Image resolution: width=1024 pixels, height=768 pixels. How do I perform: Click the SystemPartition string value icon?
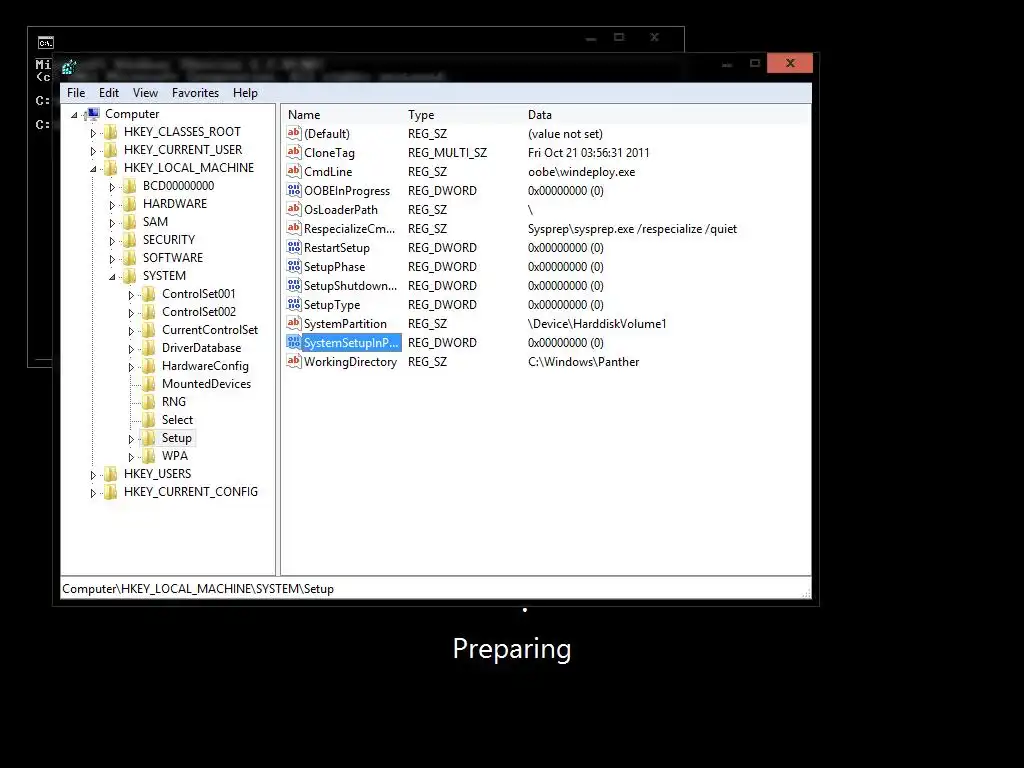click(x=294, y=323)
